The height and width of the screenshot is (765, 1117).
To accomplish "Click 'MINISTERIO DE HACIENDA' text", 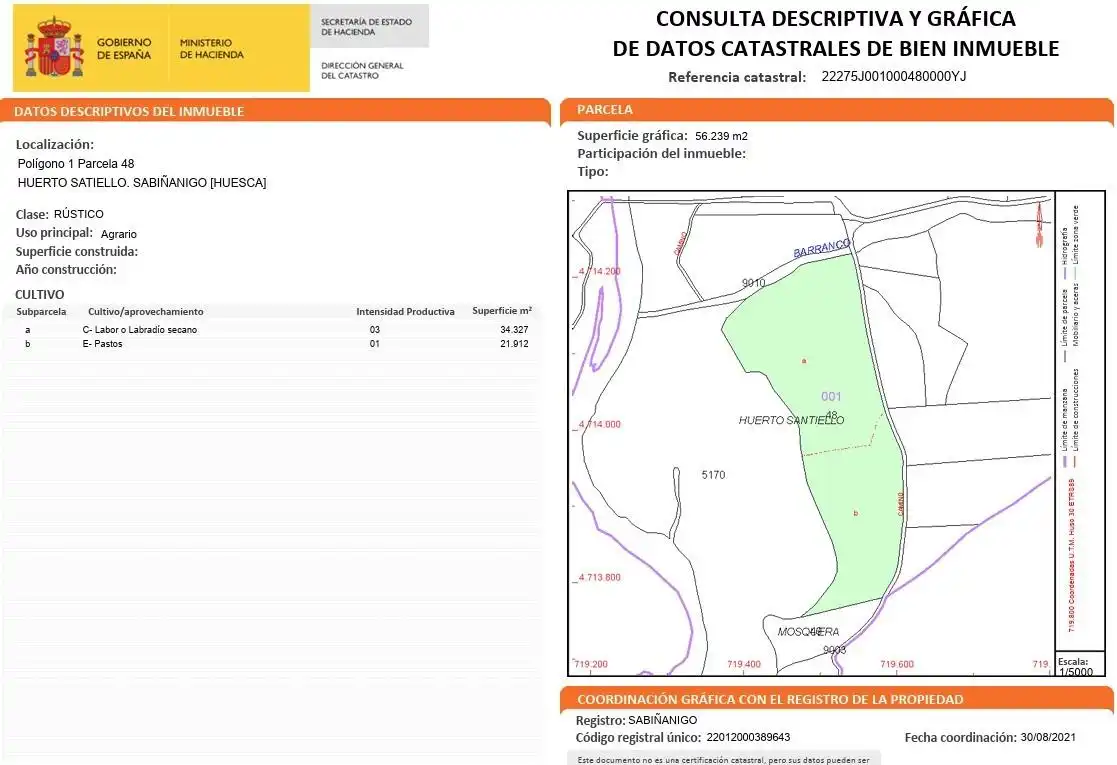I will click(212, 48).
